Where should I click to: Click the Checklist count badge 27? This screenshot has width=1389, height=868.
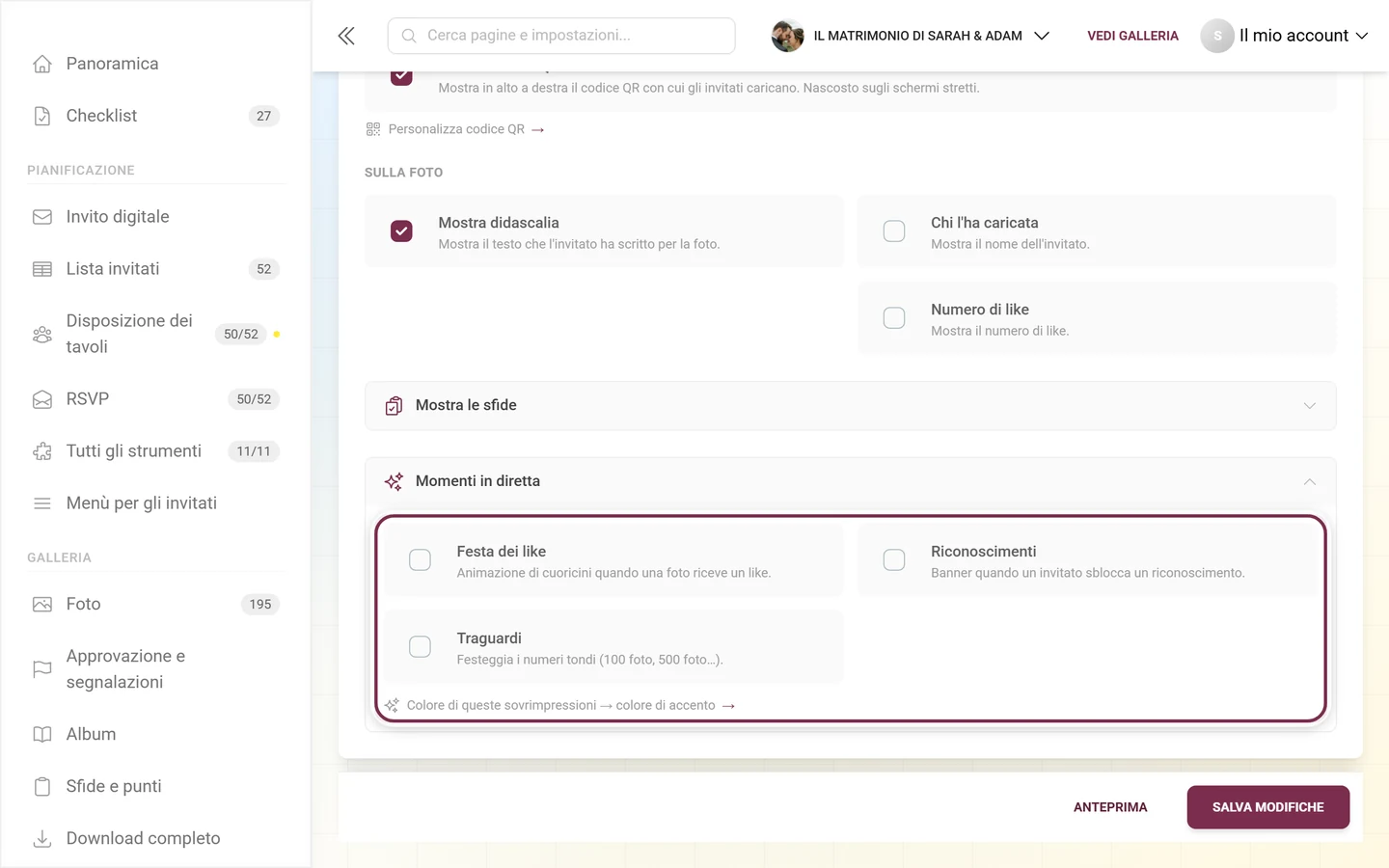point(263,116)
